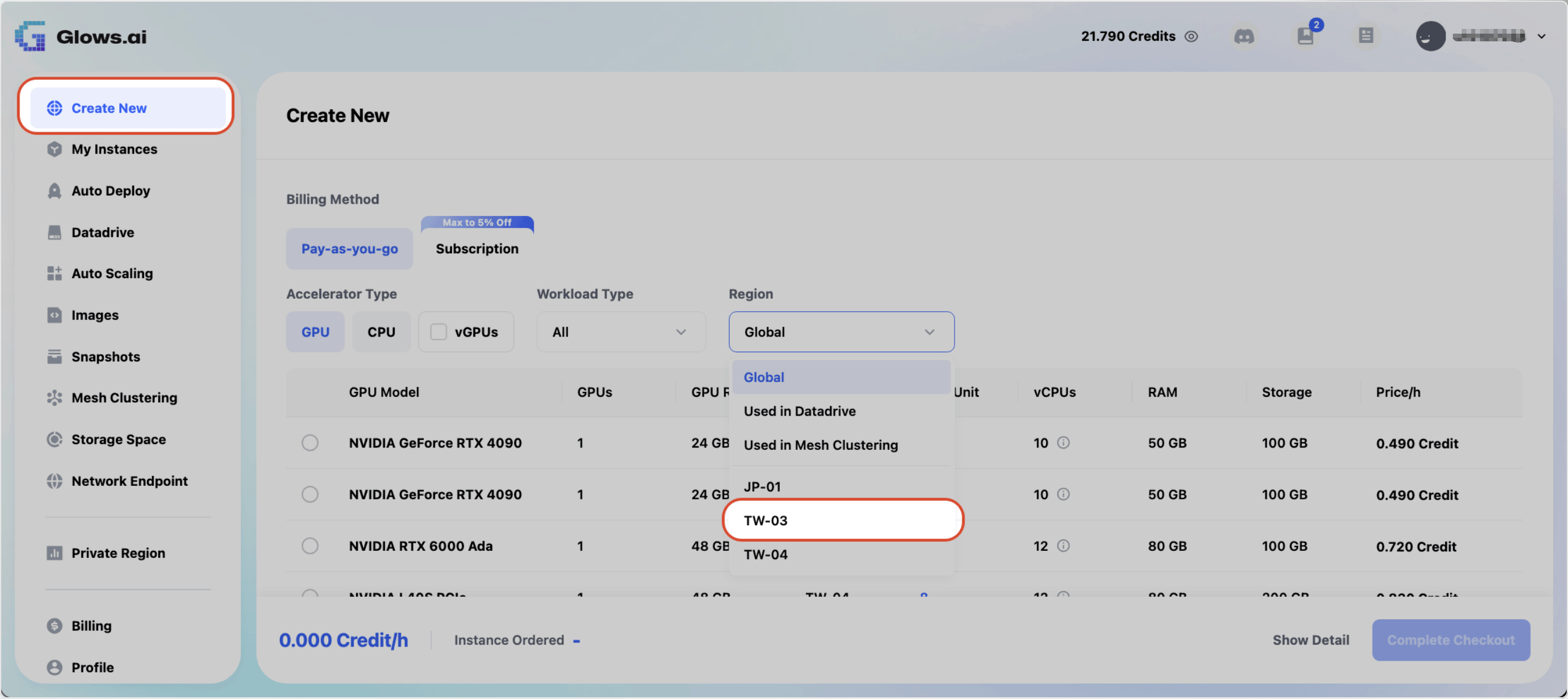1568x699 pixels.
Task: Click the Private Region chart icon
Action: pos(55,553)
